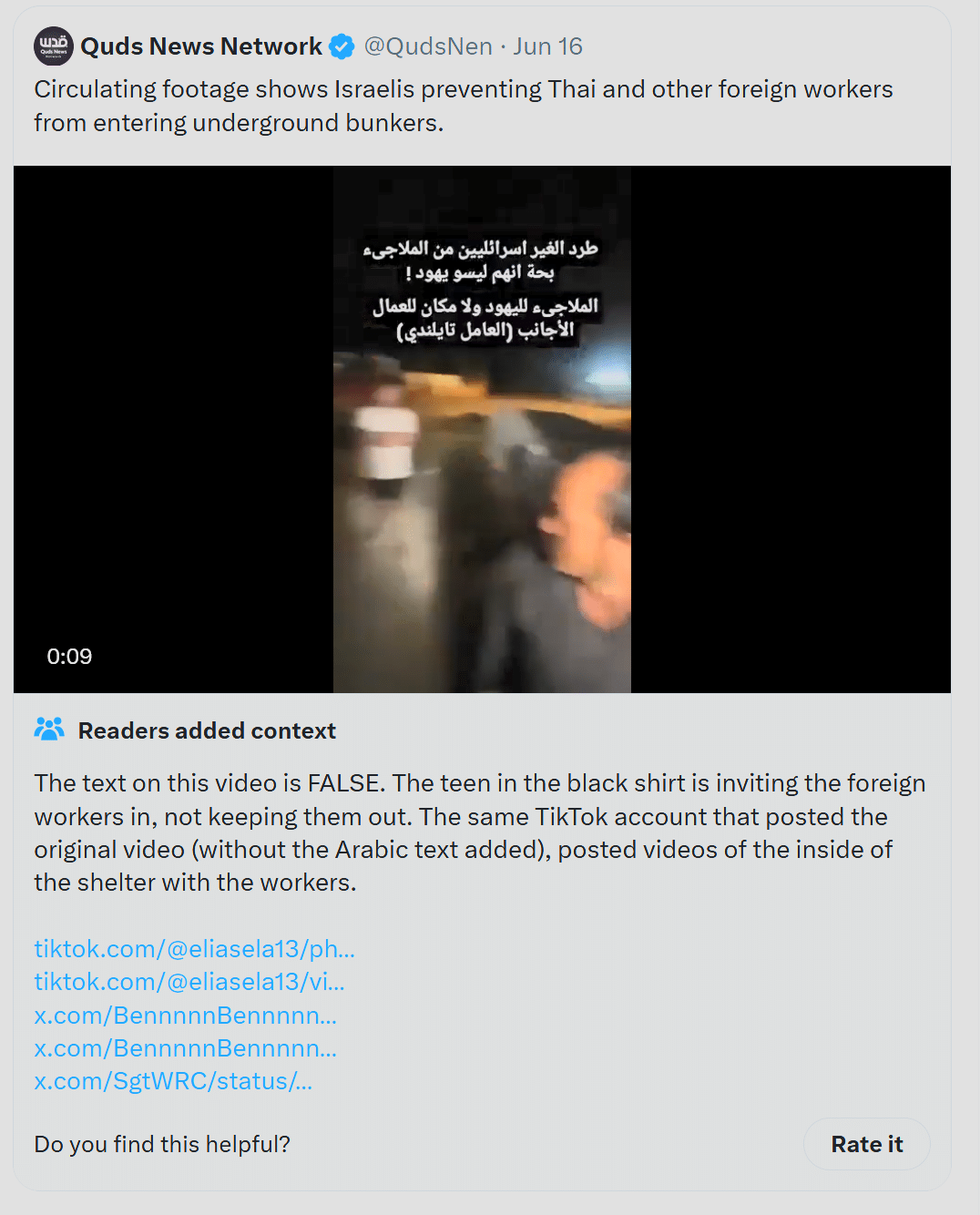Click the Readers added context people icon
The height and width of the screenshot is (1215, 980).
49,730
